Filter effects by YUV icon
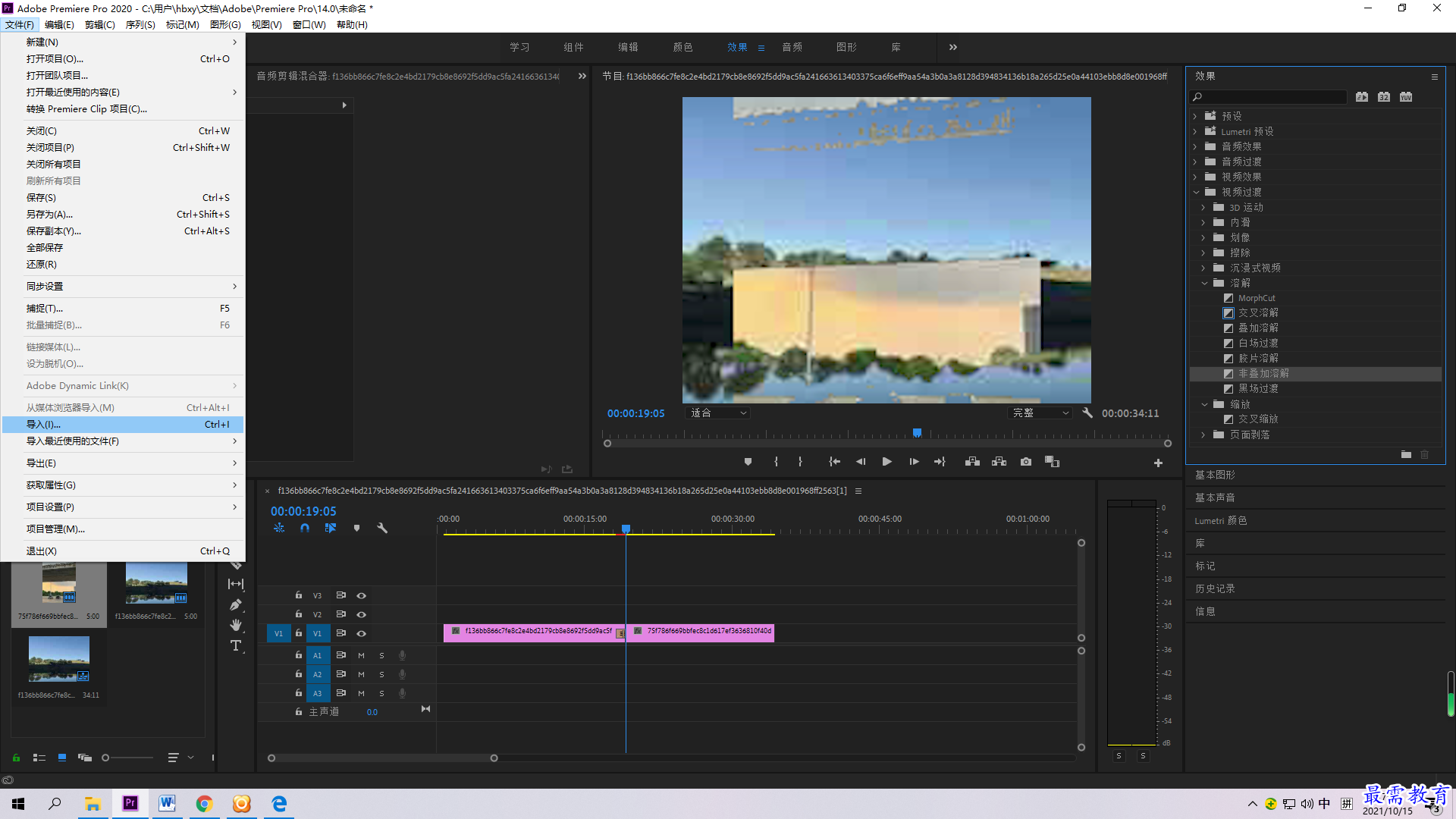The height and width of the screenshot is (819, 1456). pos(1406,97)
